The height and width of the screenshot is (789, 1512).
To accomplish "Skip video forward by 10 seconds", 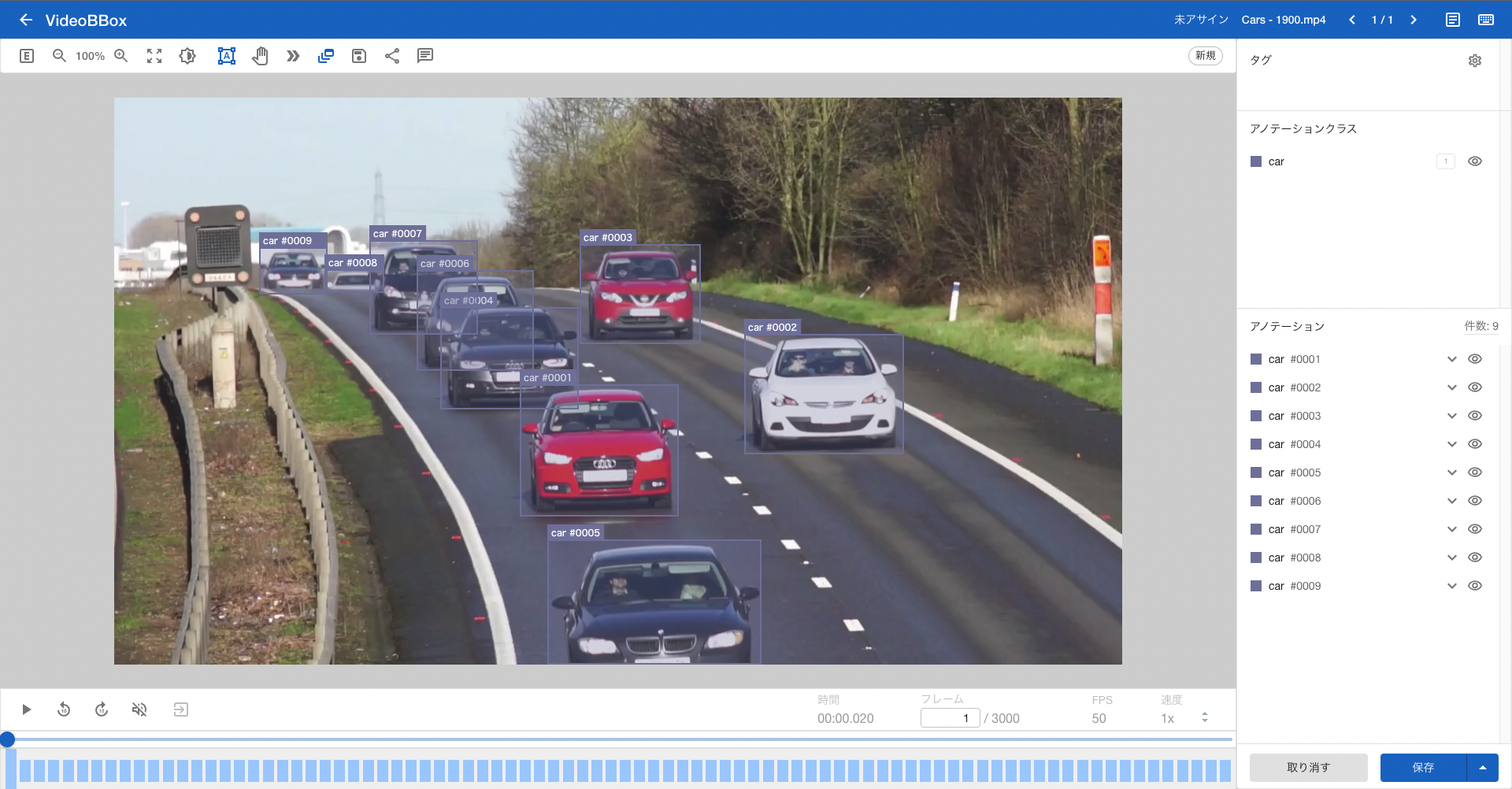I will coord(102,709).
